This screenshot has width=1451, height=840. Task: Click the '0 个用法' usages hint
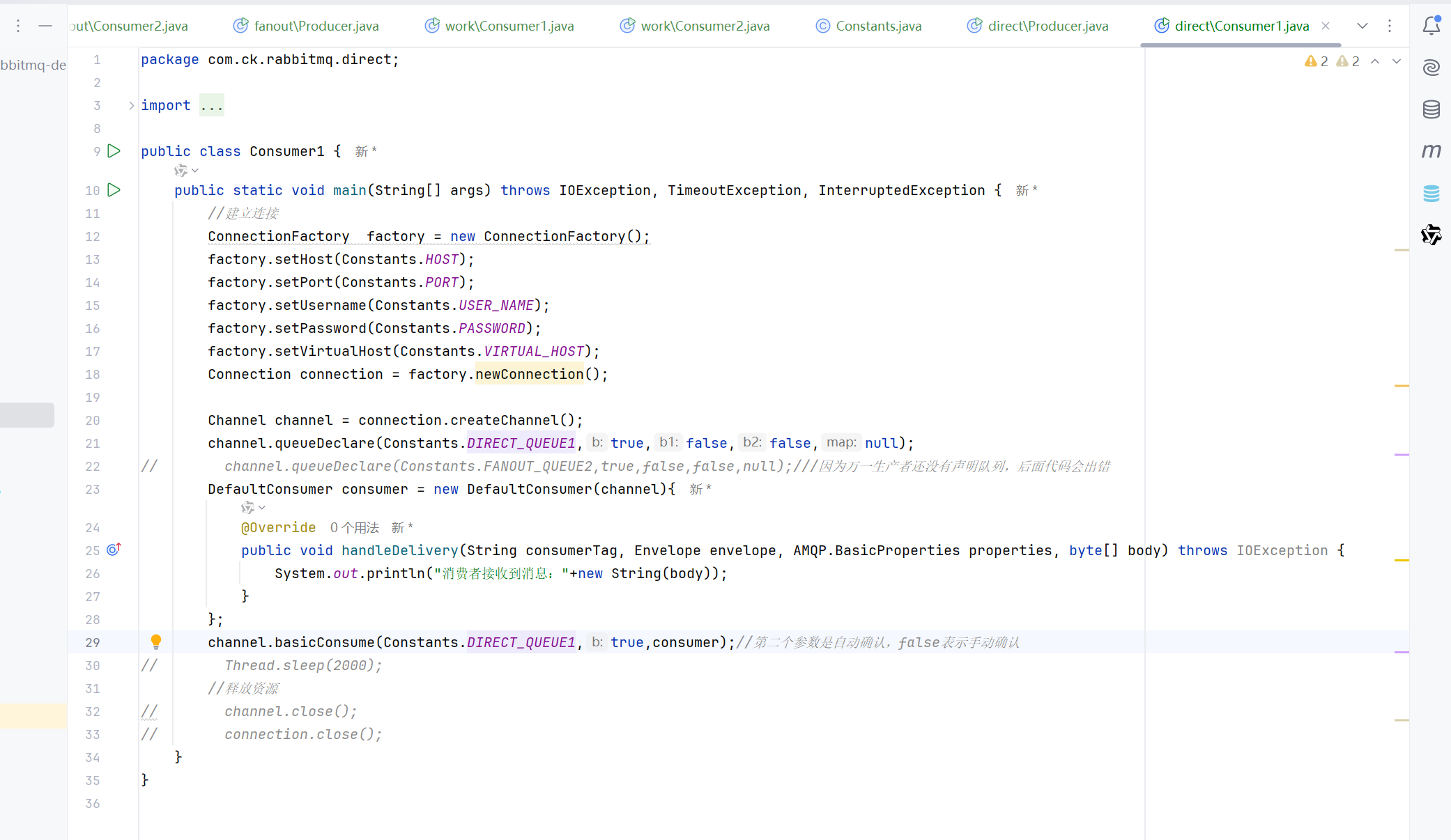click(x=355, y=527)
